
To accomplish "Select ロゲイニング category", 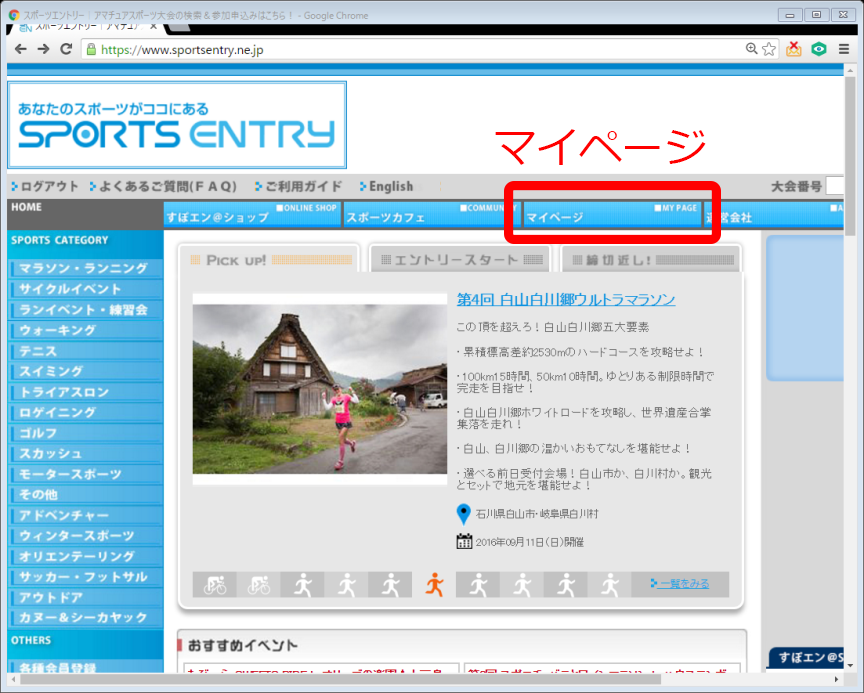I will tap(85, 412).
